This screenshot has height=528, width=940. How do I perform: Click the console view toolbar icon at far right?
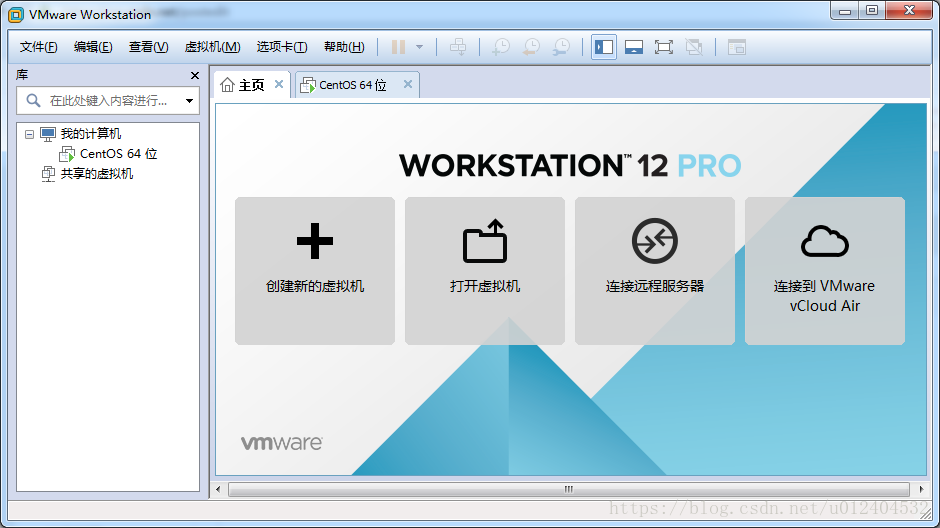pyautogui.click(x=736, y=47)
